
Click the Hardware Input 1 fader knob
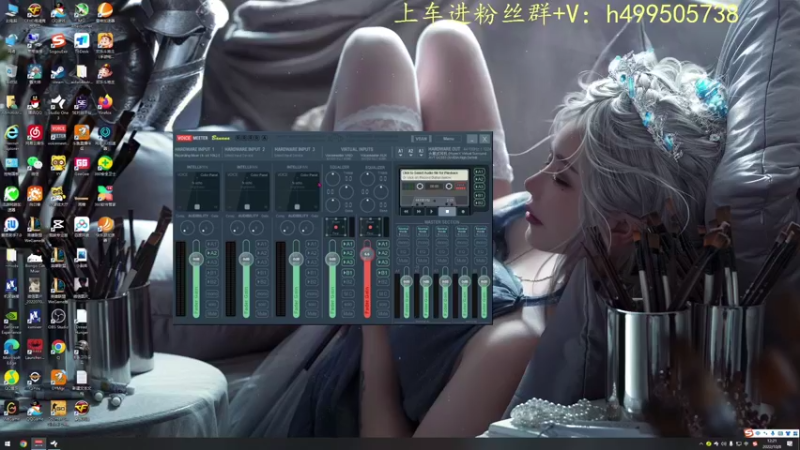(196, 259)
